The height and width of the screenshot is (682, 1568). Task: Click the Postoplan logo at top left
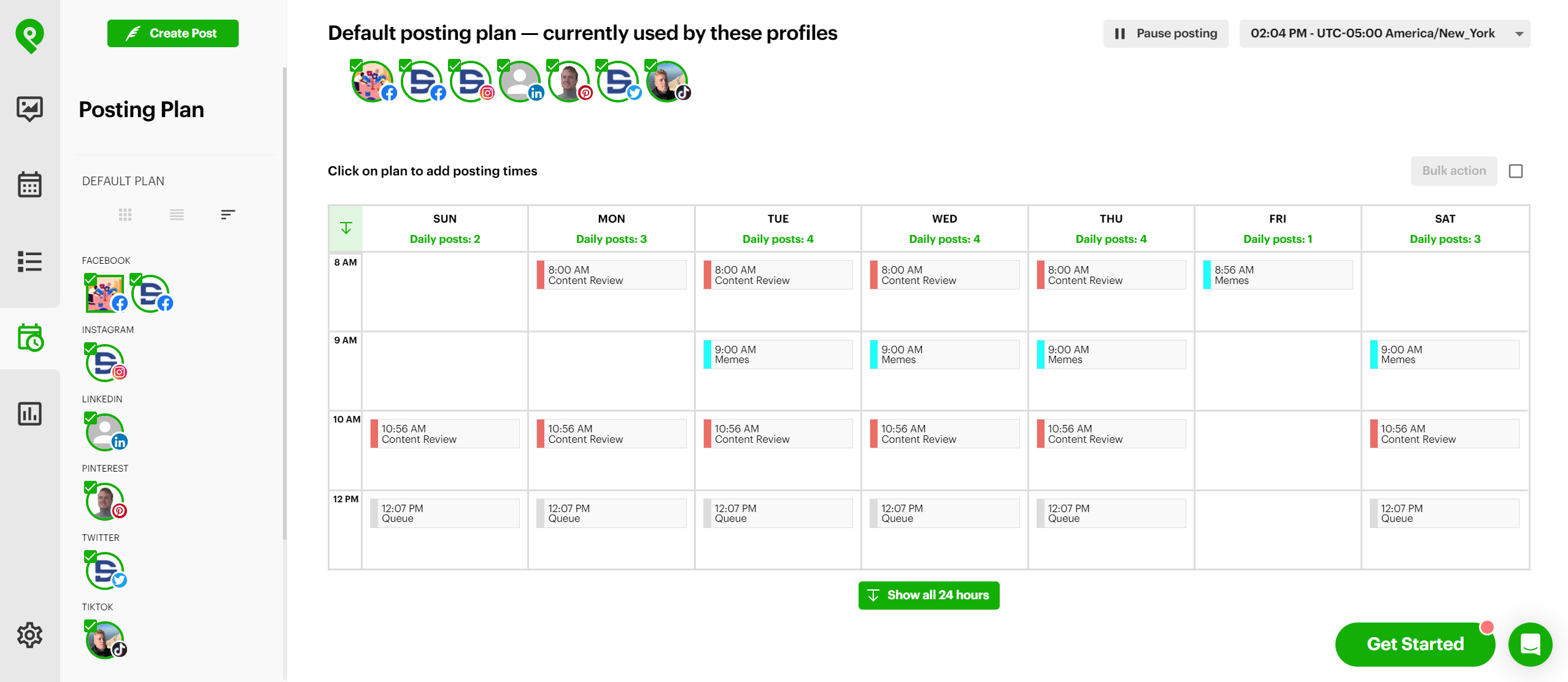tap(29, 35)
